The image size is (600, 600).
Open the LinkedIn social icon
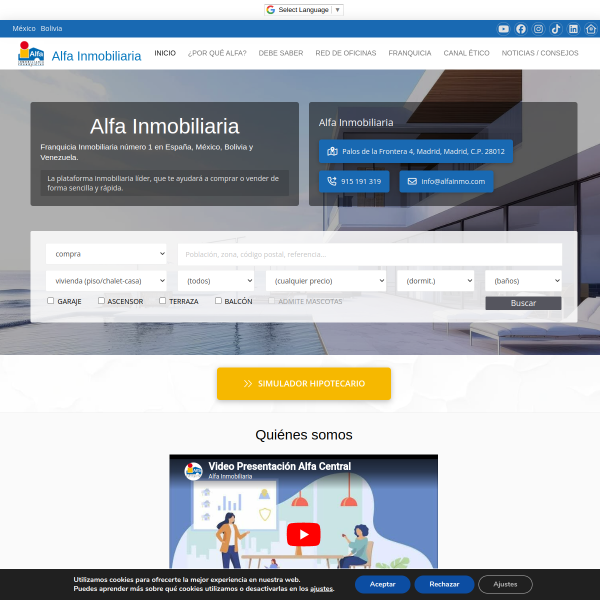[x=573, y=29]
